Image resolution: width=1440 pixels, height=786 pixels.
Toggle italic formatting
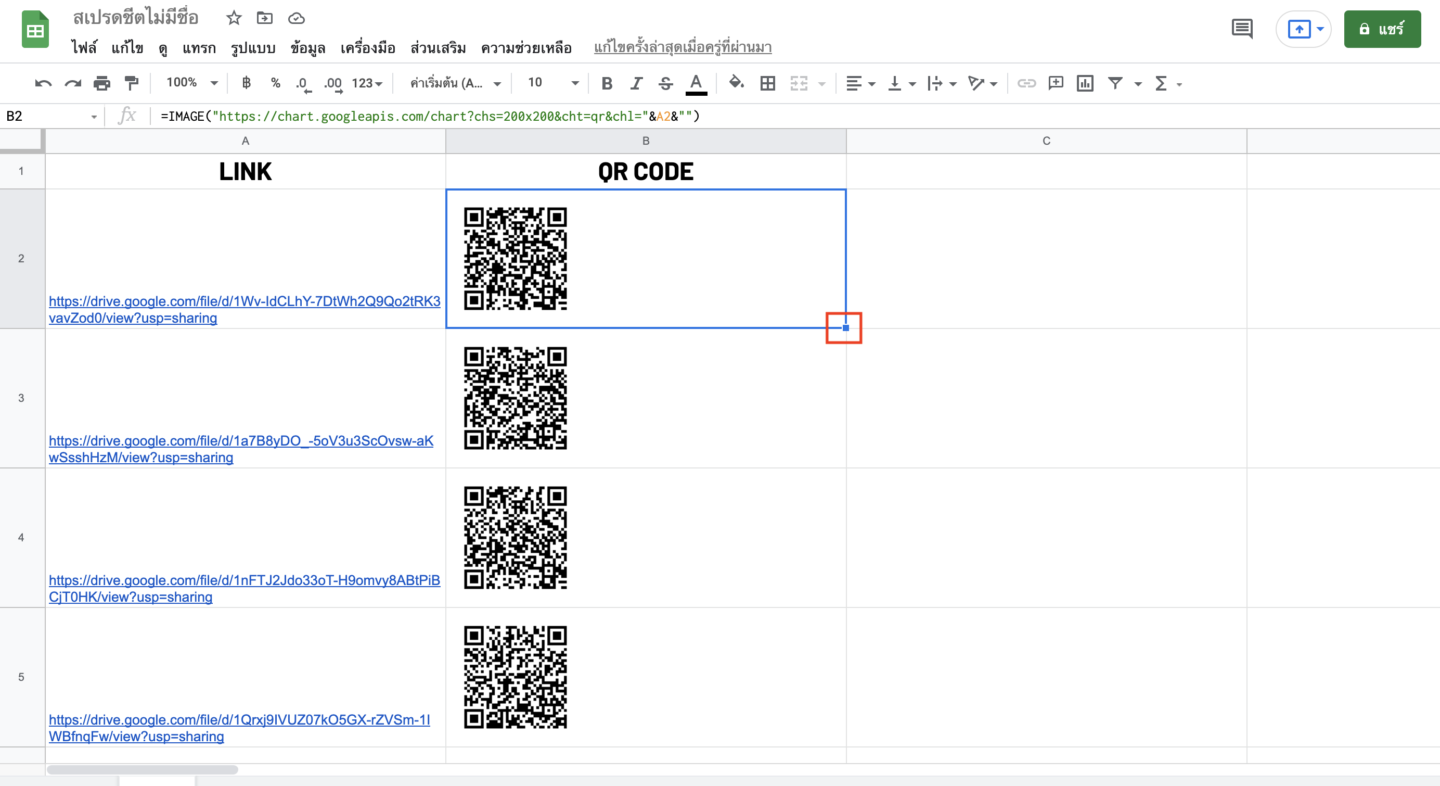coord(636,83)
